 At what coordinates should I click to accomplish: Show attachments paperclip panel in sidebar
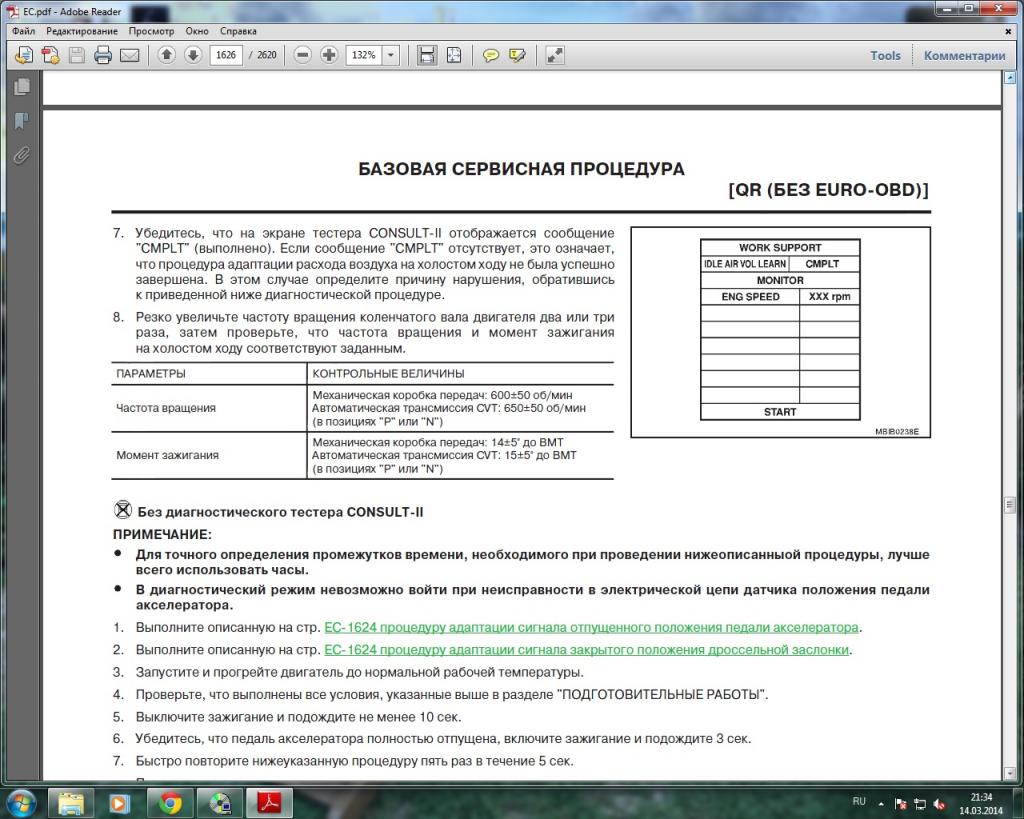pos(22,155)
